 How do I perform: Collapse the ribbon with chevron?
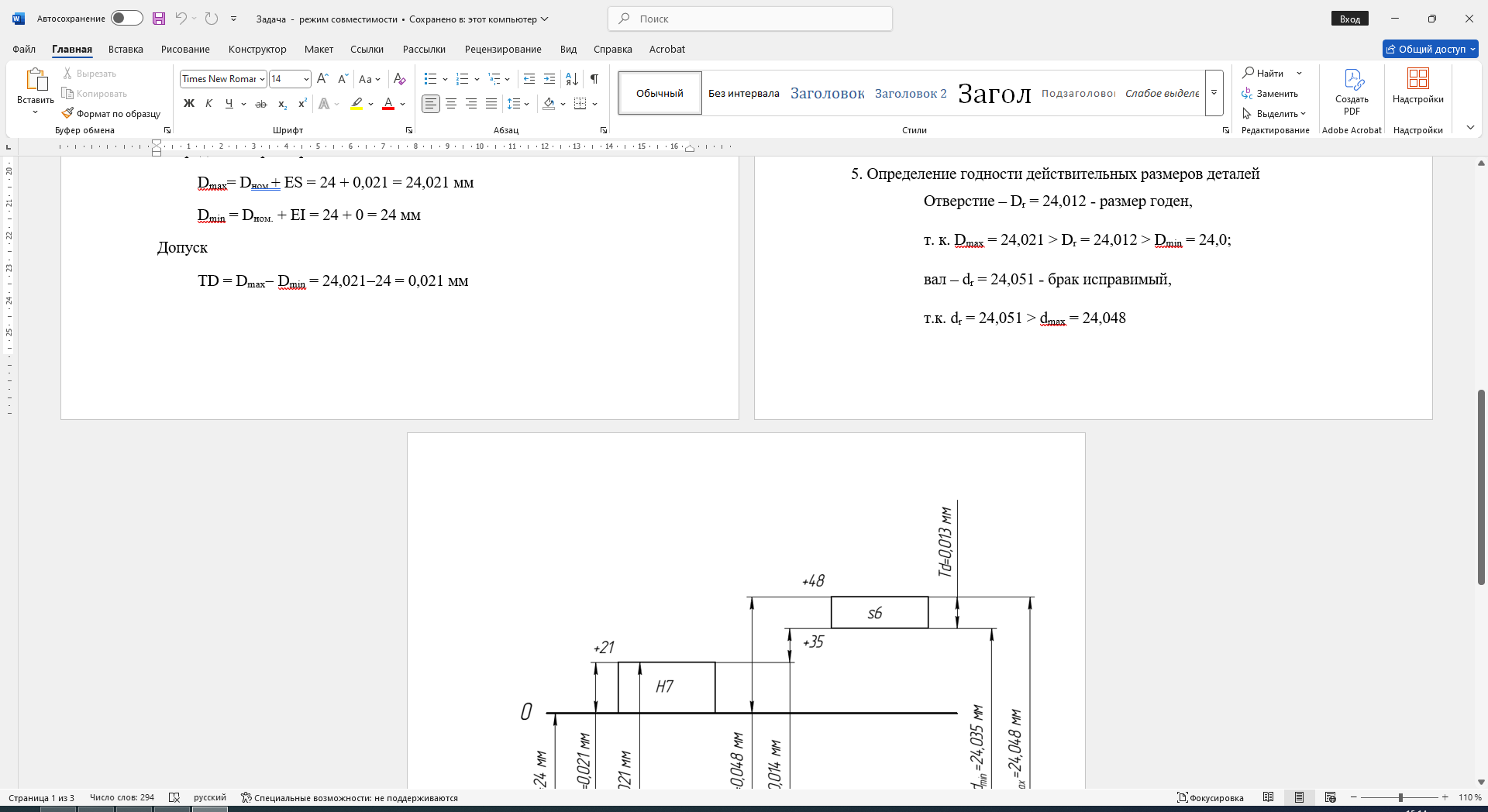tap(1470, 128)
